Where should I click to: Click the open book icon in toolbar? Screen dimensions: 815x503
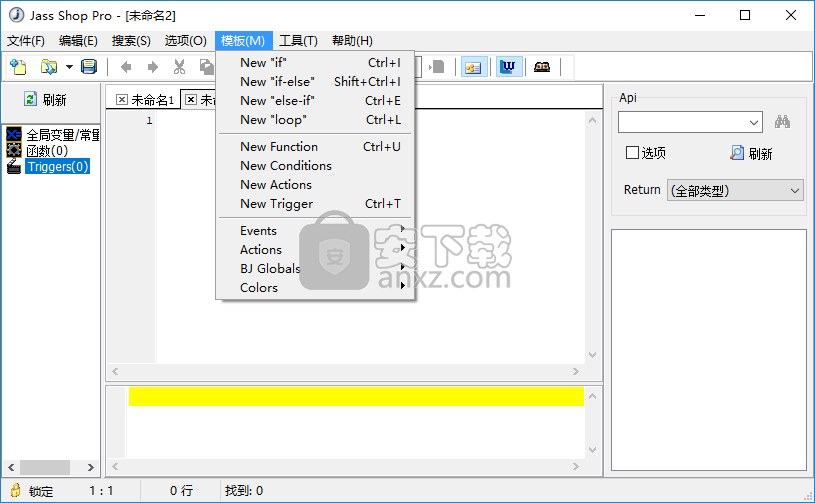[542, 67]
